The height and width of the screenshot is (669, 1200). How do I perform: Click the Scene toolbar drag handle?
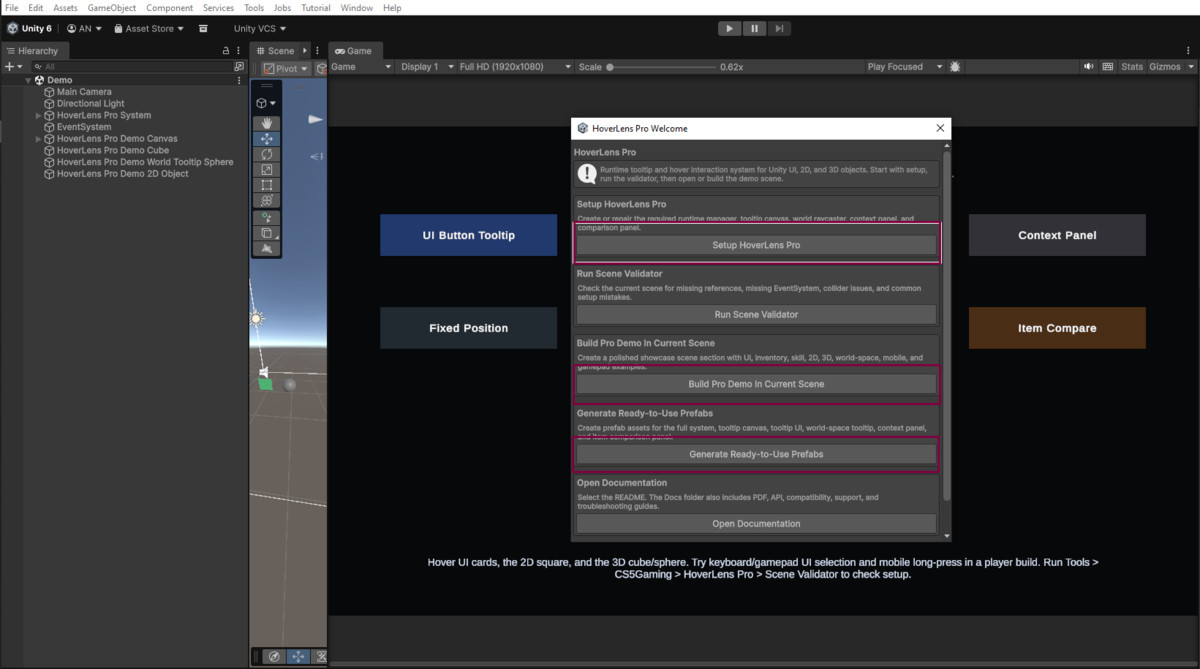coord(266,86)
